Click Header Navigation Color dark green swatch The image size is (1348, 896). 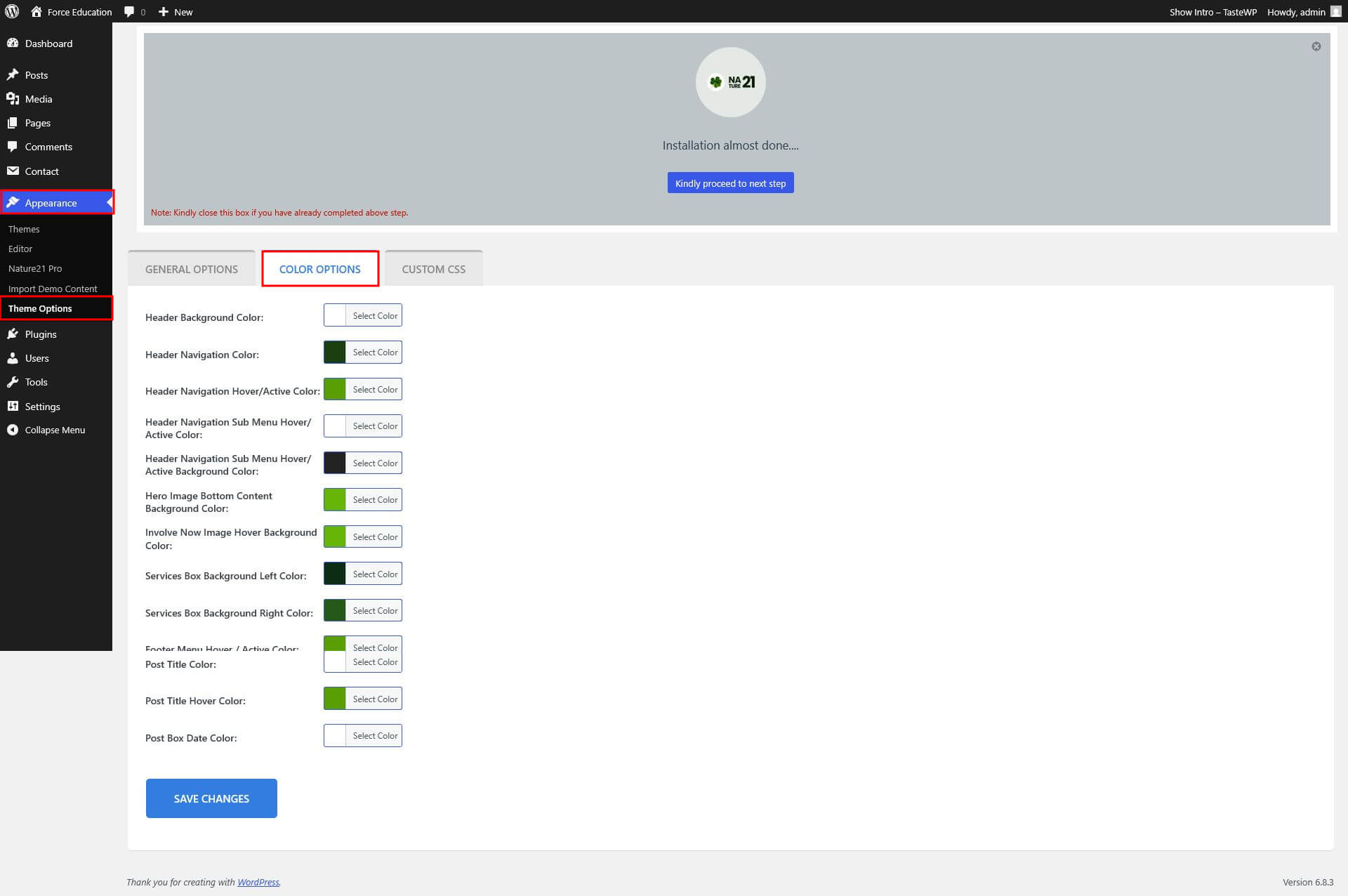click(x=335, y=353)
